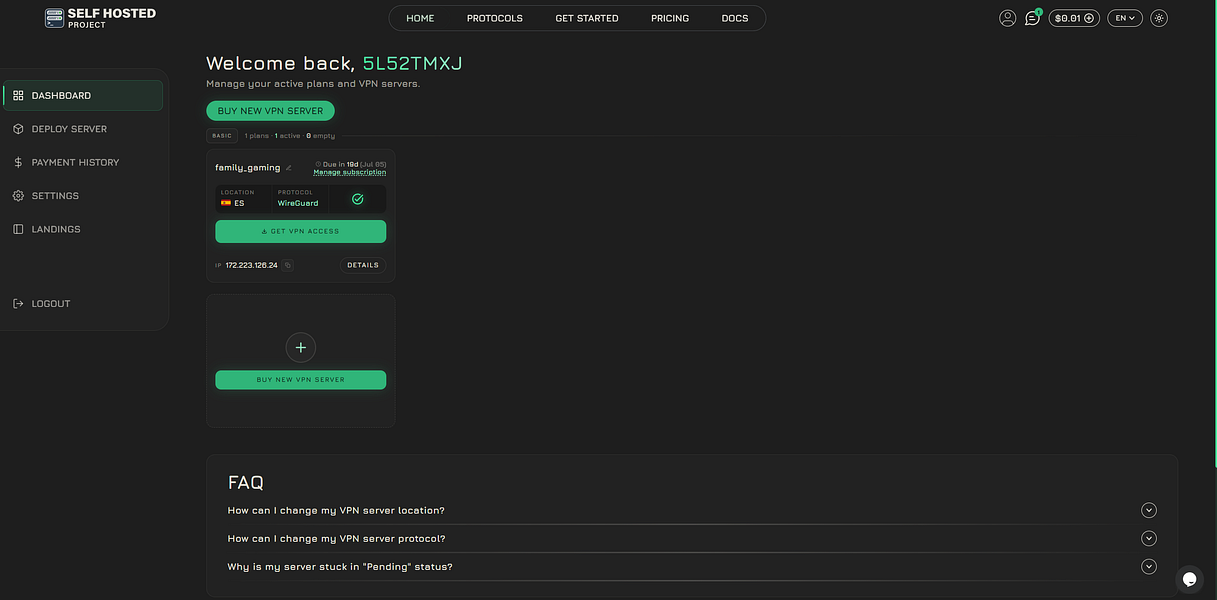Click the $0.01 balance top-up button
This screenshot has width=1217, height=600.
click(1074, 18)
